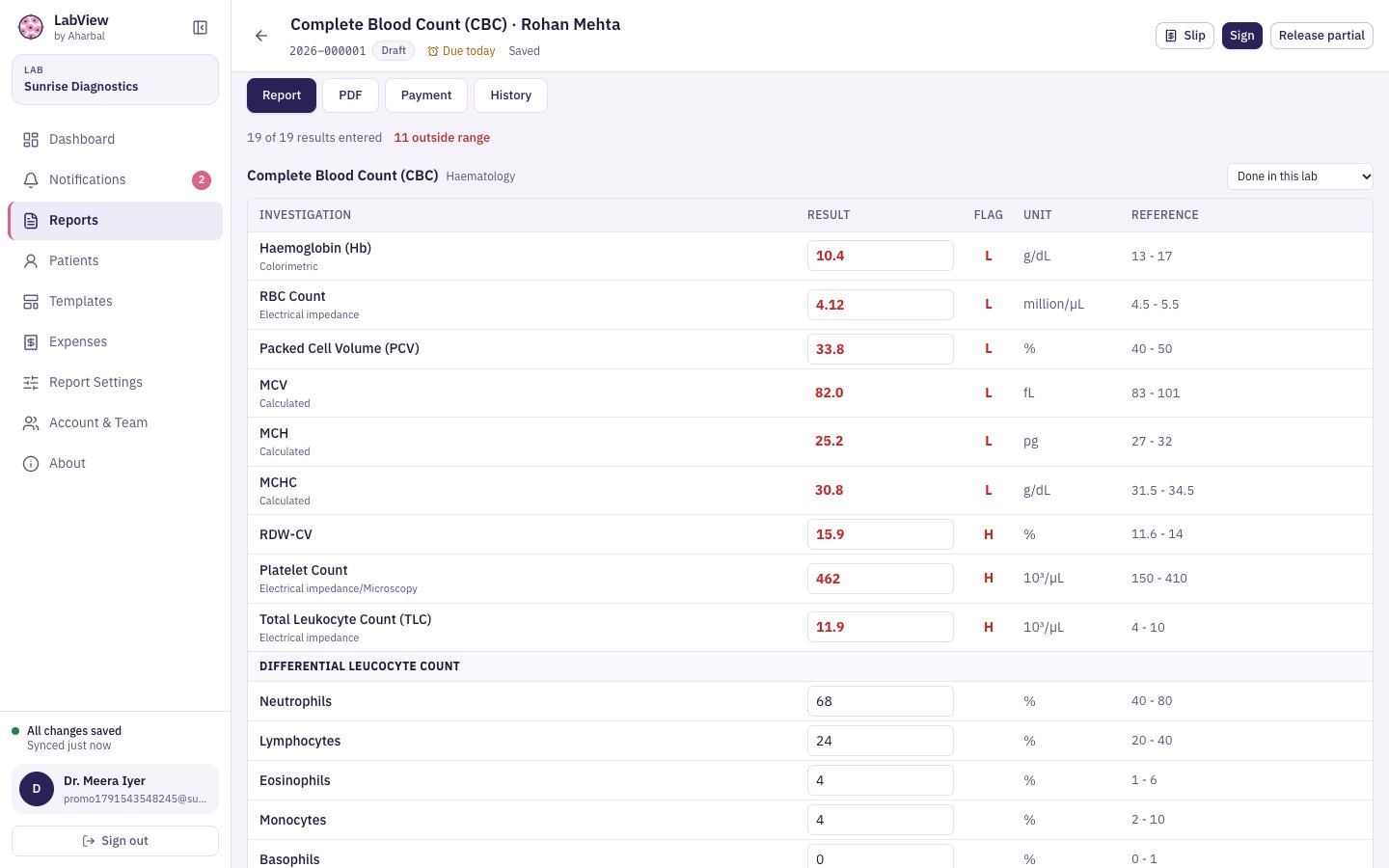Click the Packed Cell Volume result field
The height and width of the screenshot is (868, 1389).
[881, 349]
